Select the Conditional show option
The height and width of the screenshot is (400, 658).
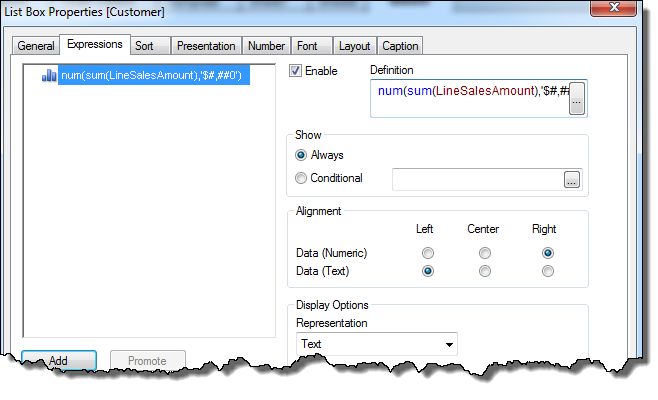coord(301,178)
